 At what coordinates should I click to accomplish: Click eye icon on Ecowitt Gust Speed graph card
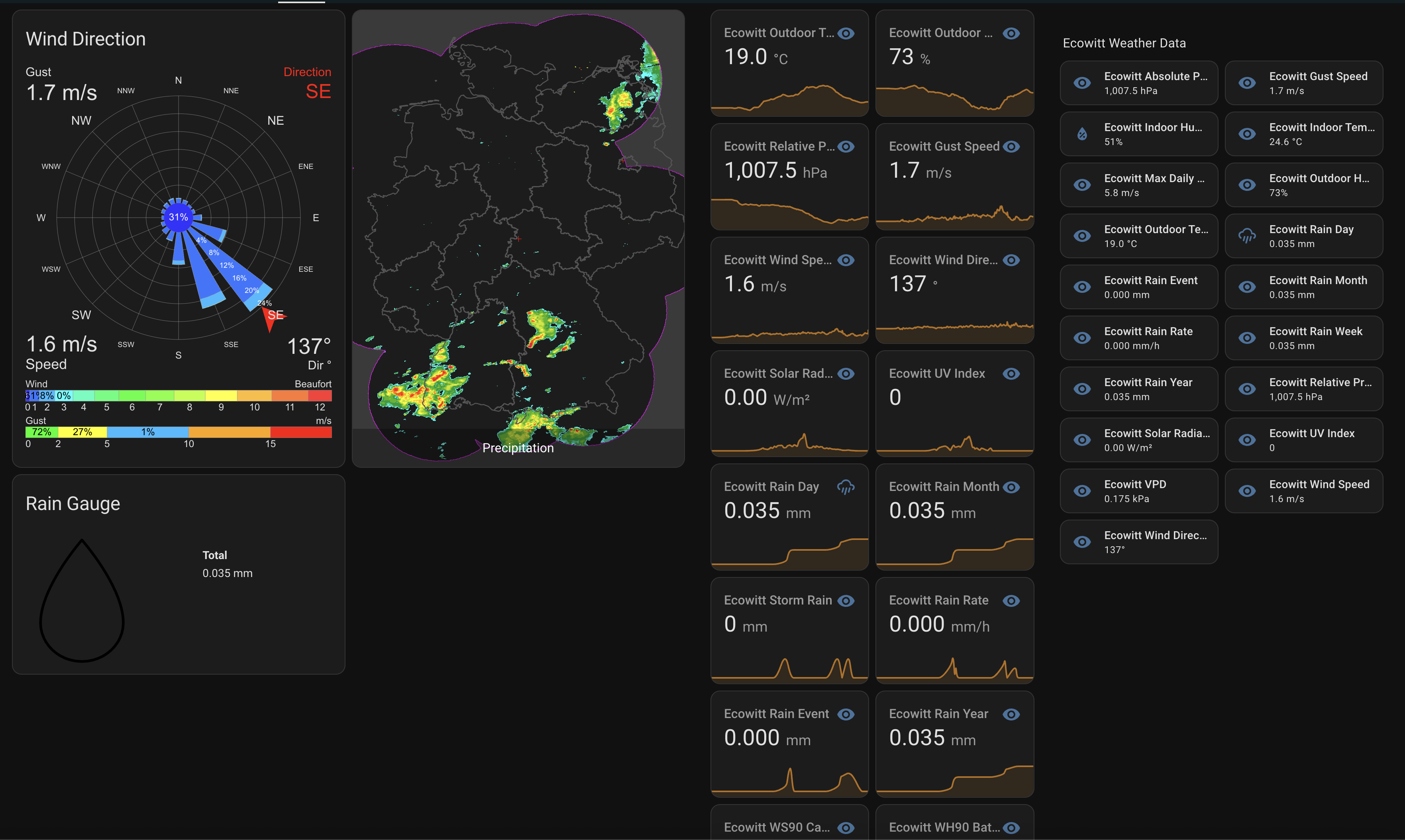1011,147
